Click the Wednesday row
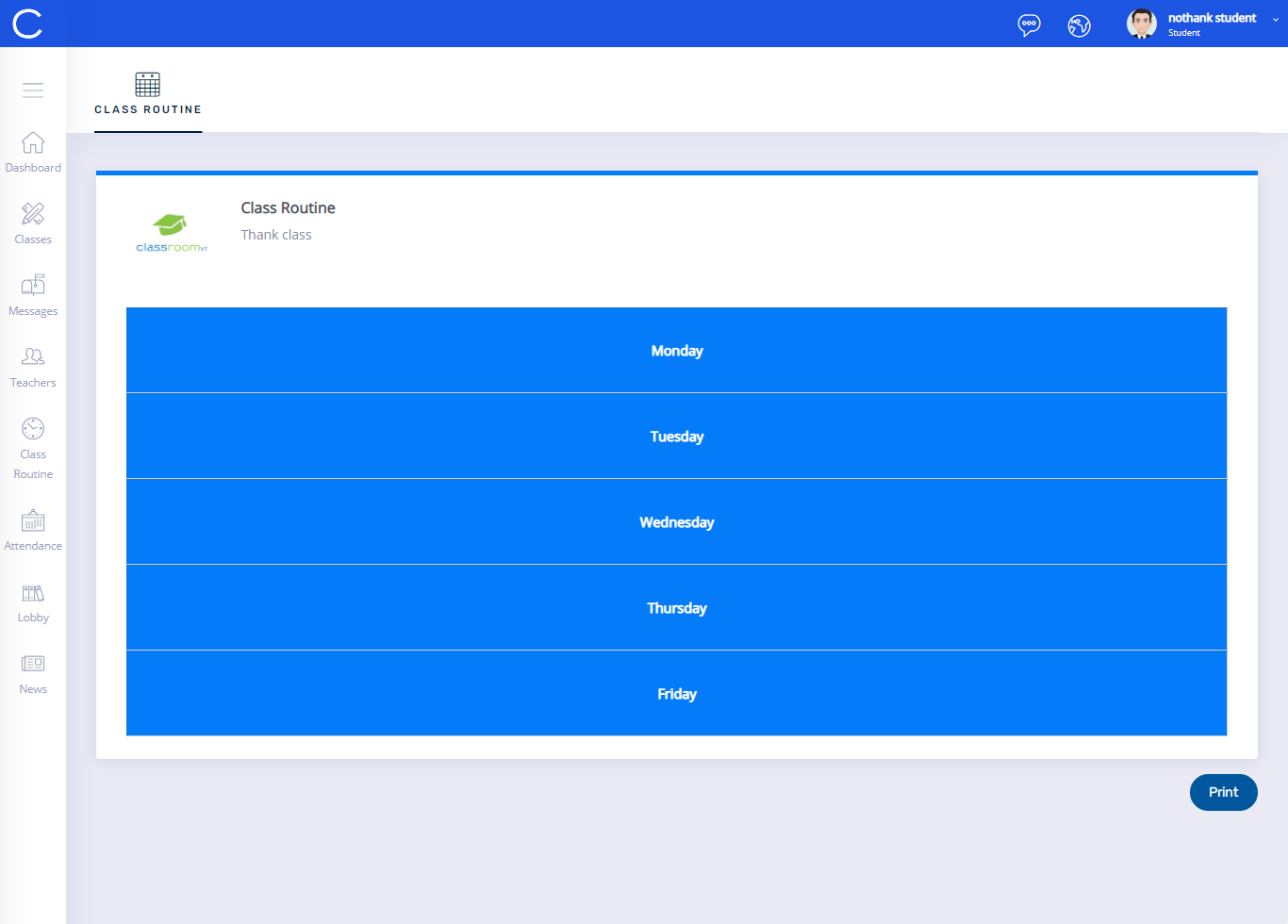 coord(676,522)
